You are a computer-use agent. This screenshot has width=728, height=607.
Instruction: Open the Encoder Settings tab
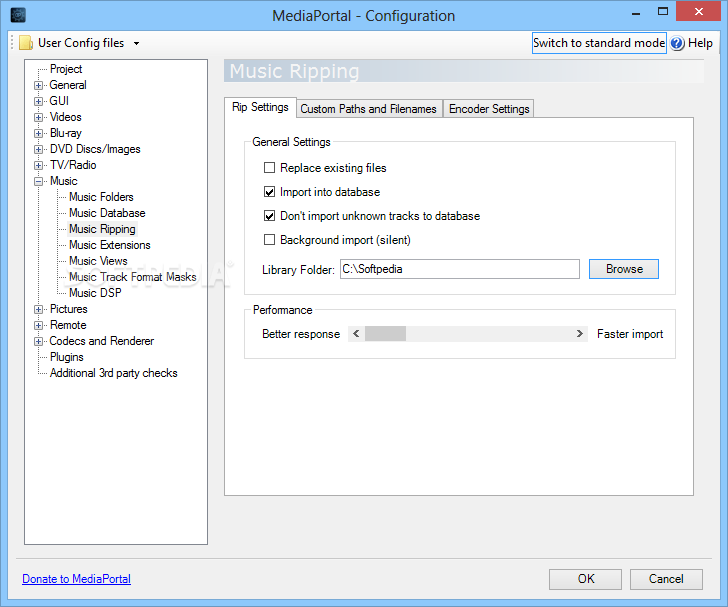click(x=489, y=109)
